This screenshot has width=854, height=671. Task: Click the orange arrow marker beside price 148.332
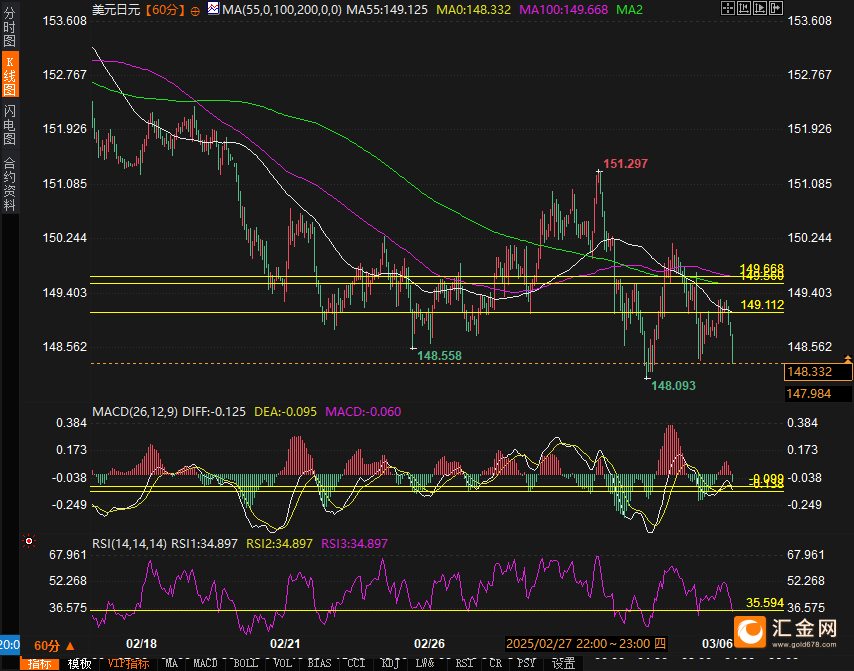[848, 358]
